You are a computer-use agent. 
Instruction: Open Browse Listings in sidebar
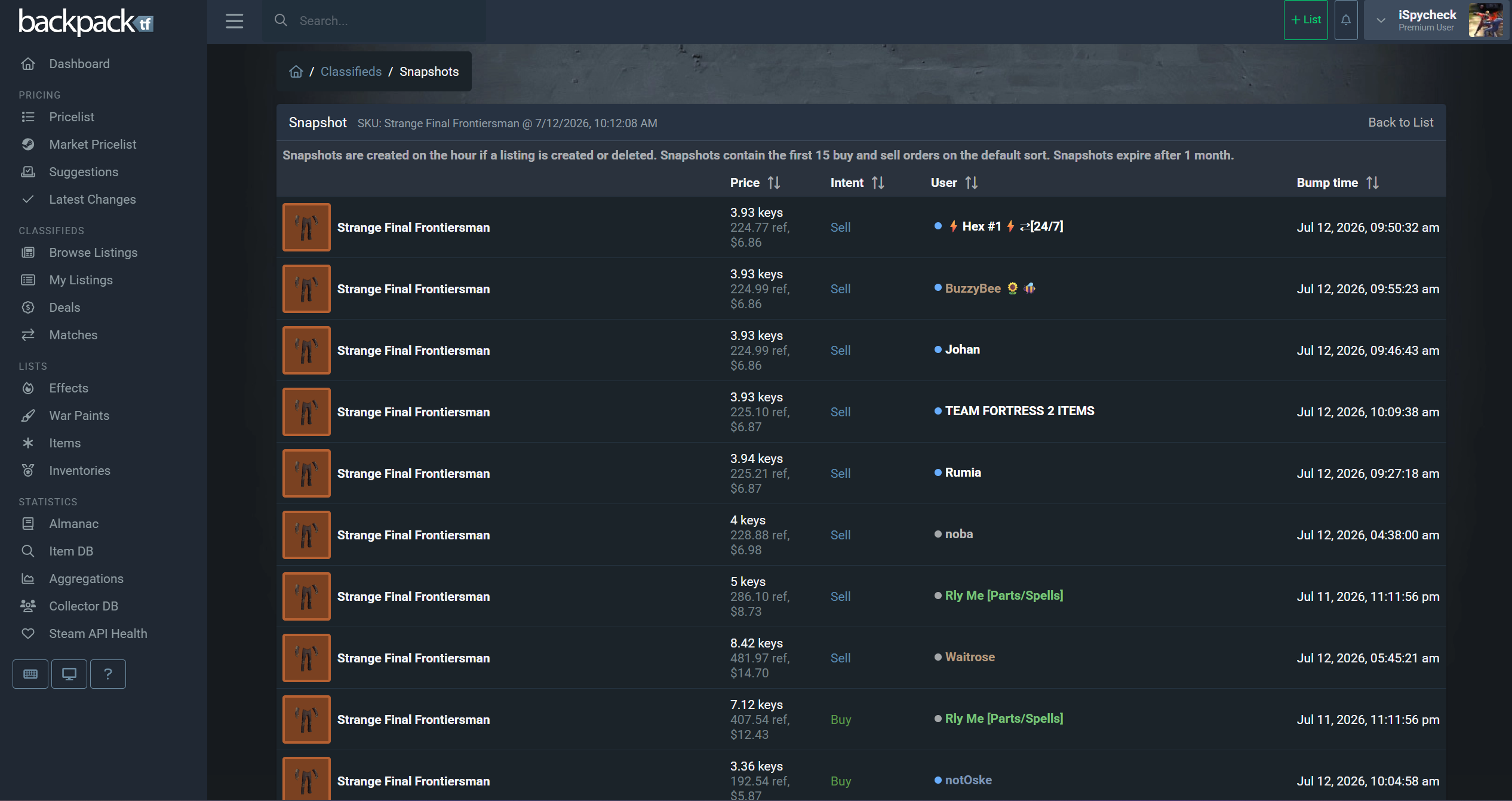[x=93, y=253]
